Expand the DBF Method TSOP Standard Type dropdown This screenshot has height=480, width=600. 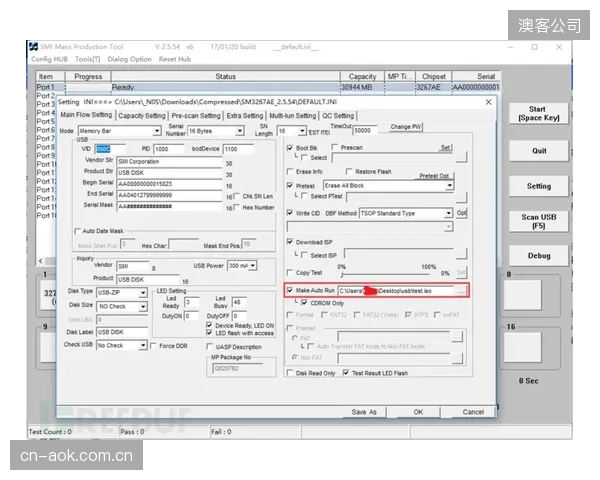(x=448, y=213)
